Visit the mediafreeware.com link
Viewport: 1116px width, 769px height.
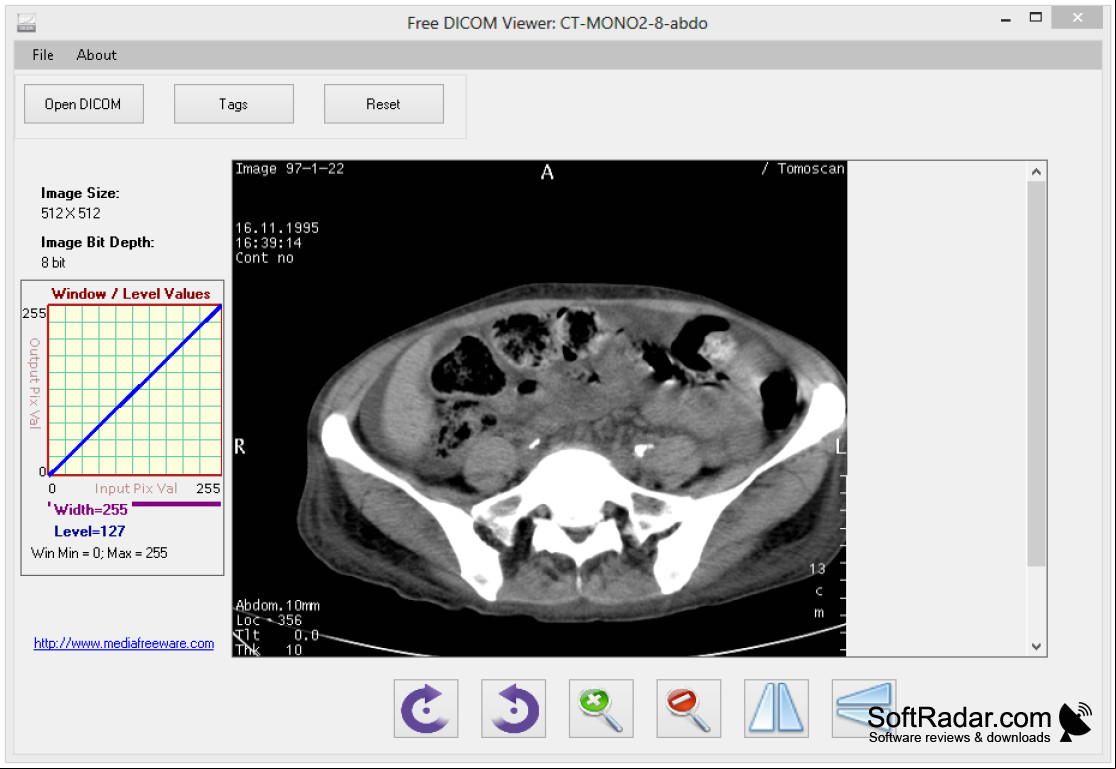click(124, 643)
